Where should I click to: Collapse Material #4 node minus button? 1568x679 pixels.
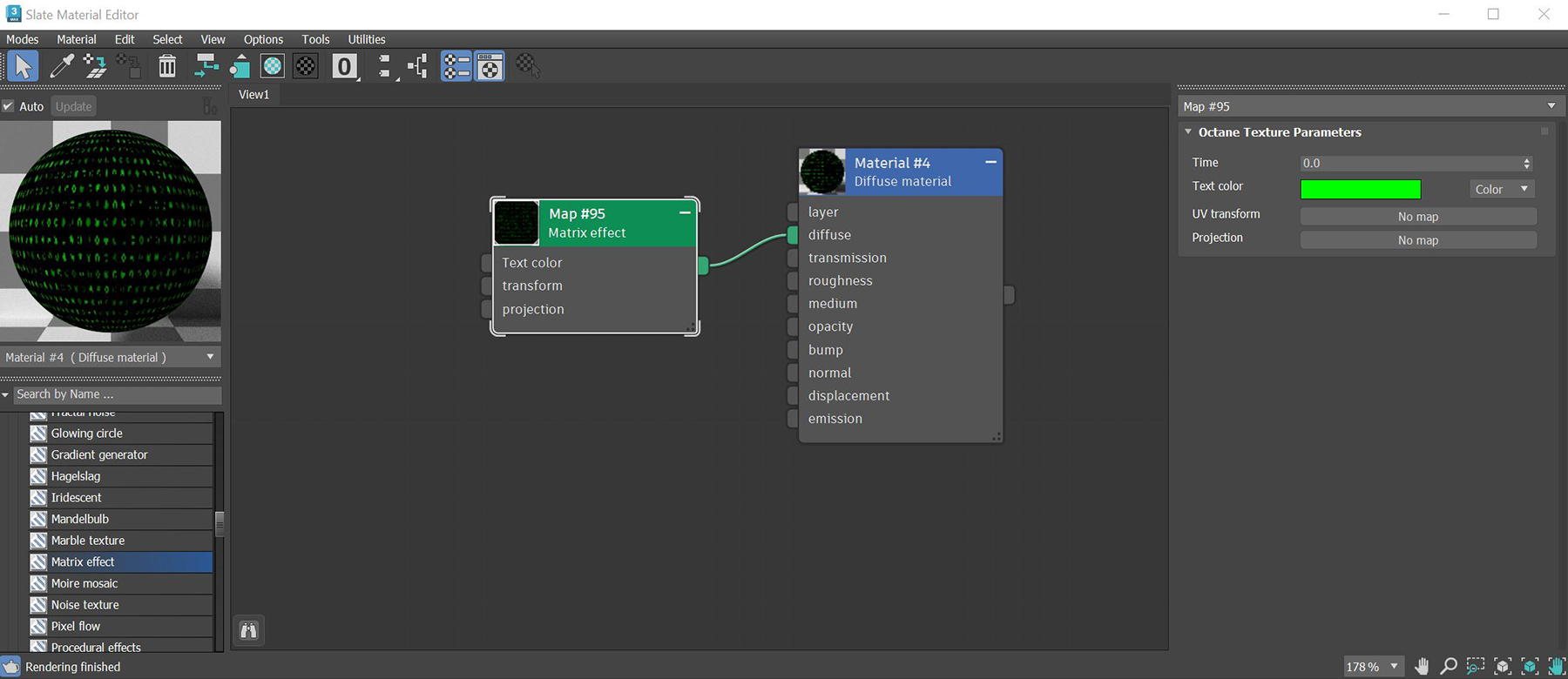pyautogui.click(x=990, y=162)
